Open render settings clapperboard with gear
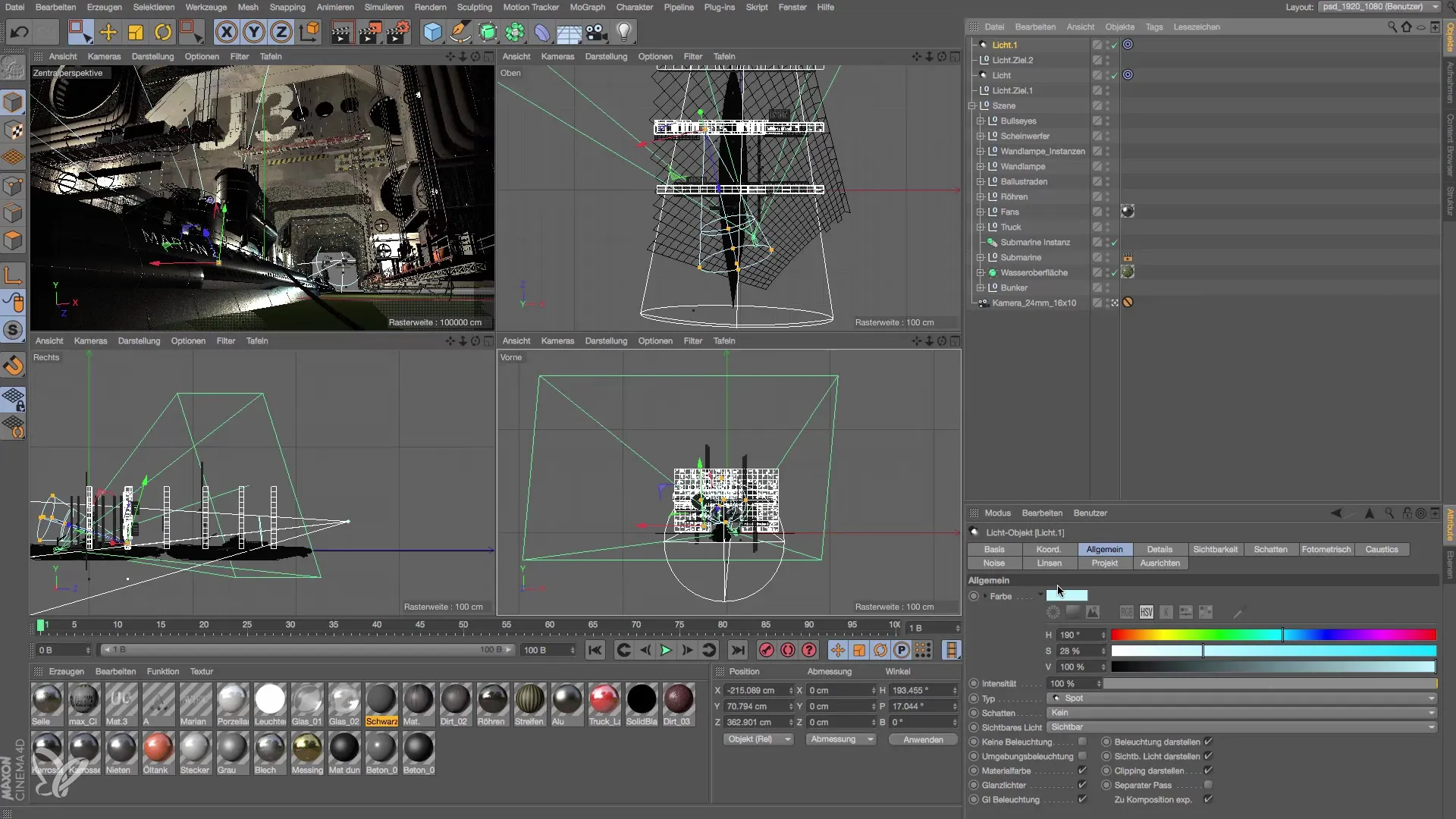This screenshot has width=1456, height=819. (x=398, y=32)
